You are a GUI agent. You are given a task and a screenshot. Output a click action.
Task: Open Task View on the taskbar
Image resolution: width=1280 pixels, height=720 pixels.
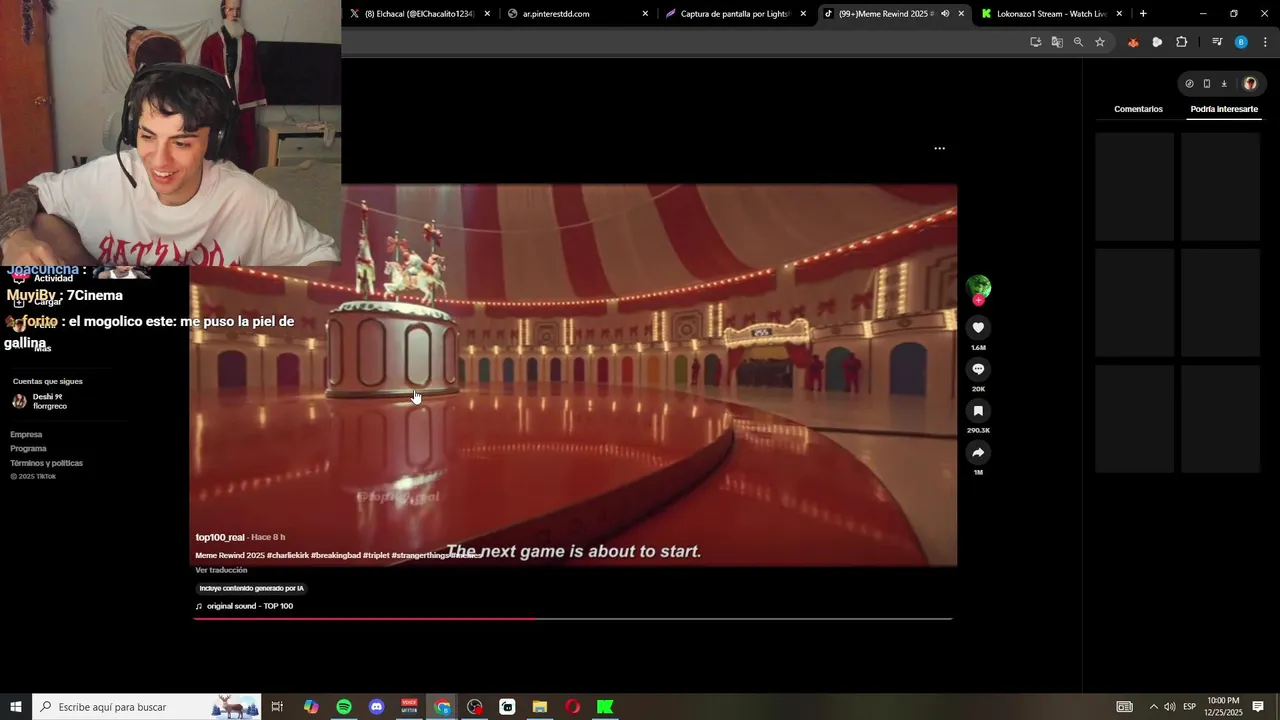tap(277, 707)
